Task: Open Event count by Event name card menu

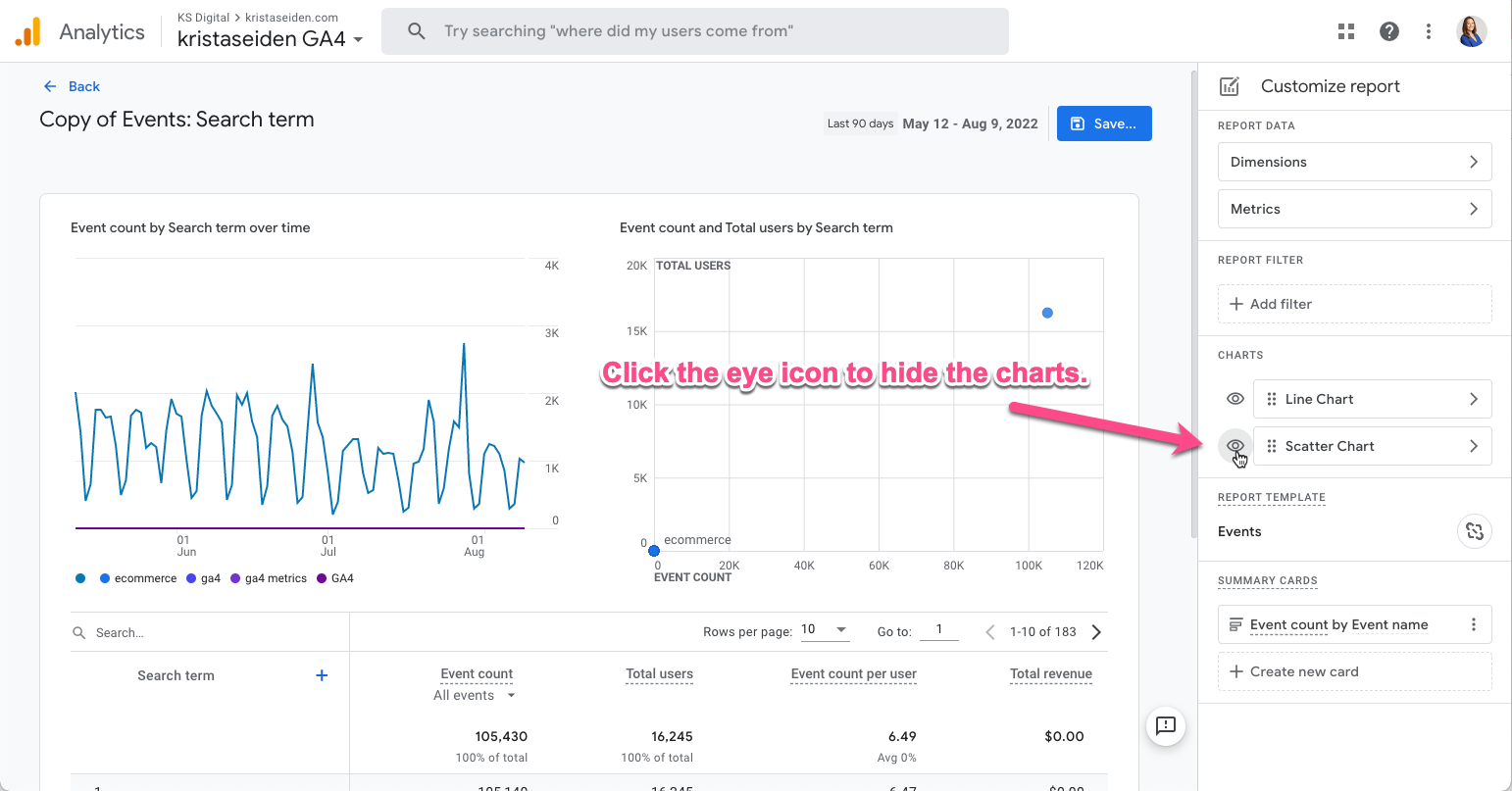Action: (x=1474, y=624)
